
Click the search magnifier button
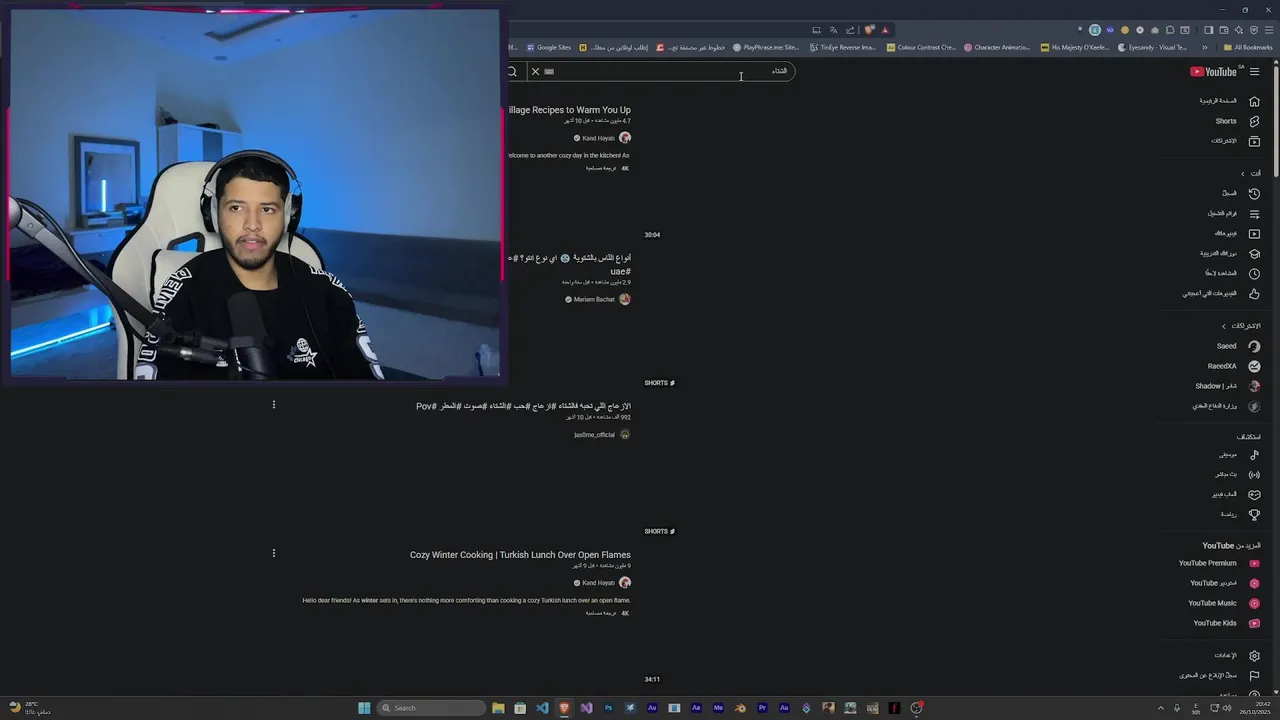click(x=512, y=71)
